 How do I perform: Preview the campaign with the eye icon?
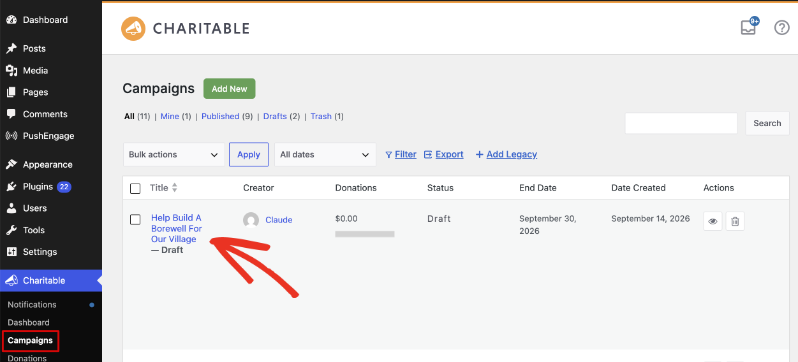(x=712, y=221)
